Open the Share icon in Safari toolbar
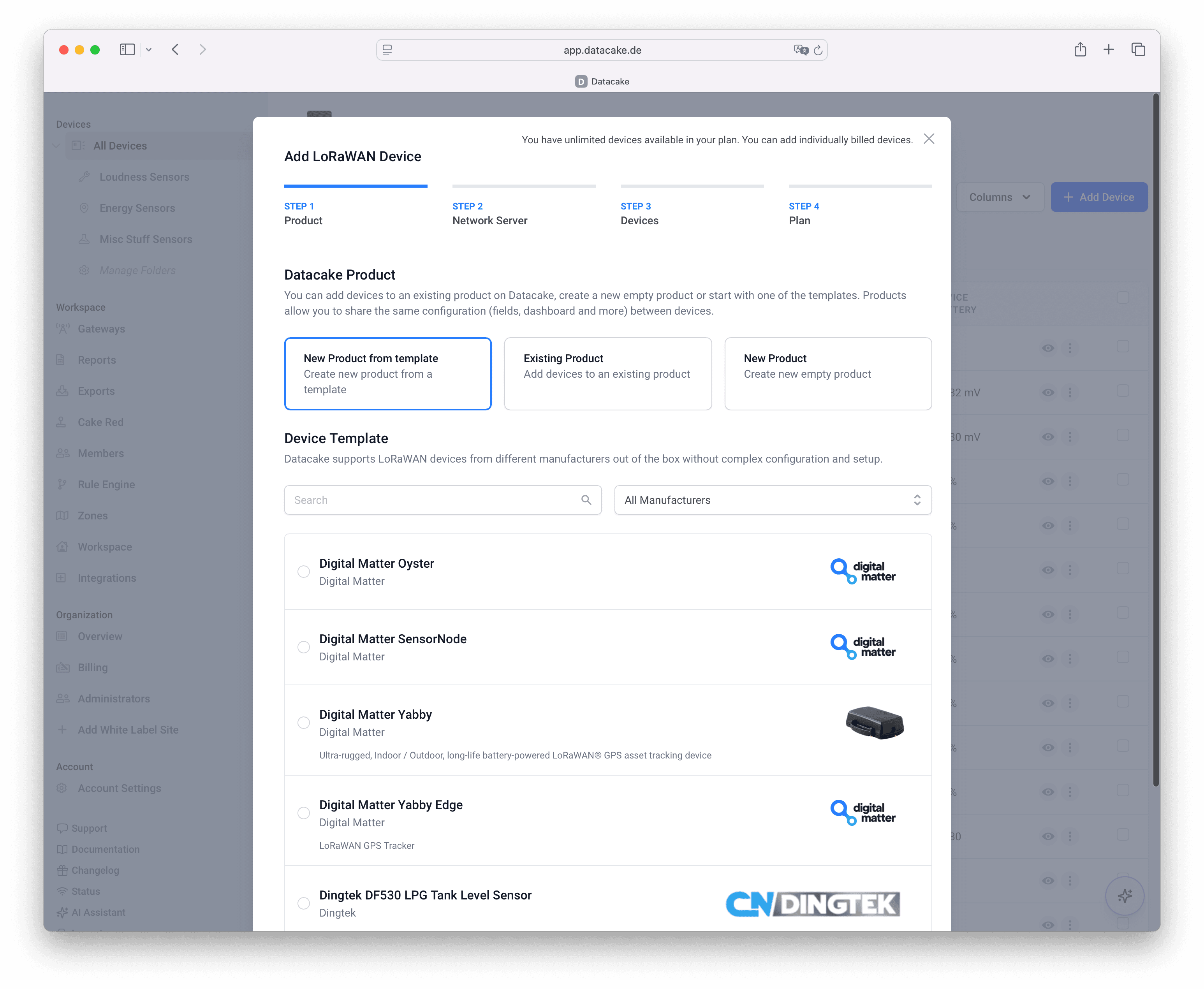This screenshot has height=989, width=1204. coord(1080,49)
